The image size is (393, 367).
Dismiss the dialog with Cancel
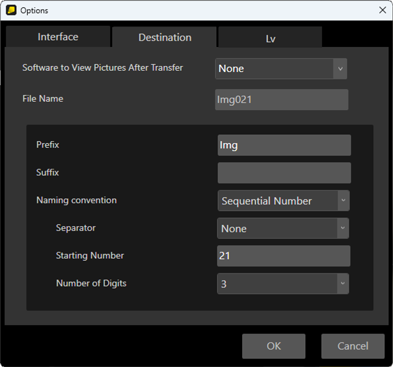click(353, 346)
